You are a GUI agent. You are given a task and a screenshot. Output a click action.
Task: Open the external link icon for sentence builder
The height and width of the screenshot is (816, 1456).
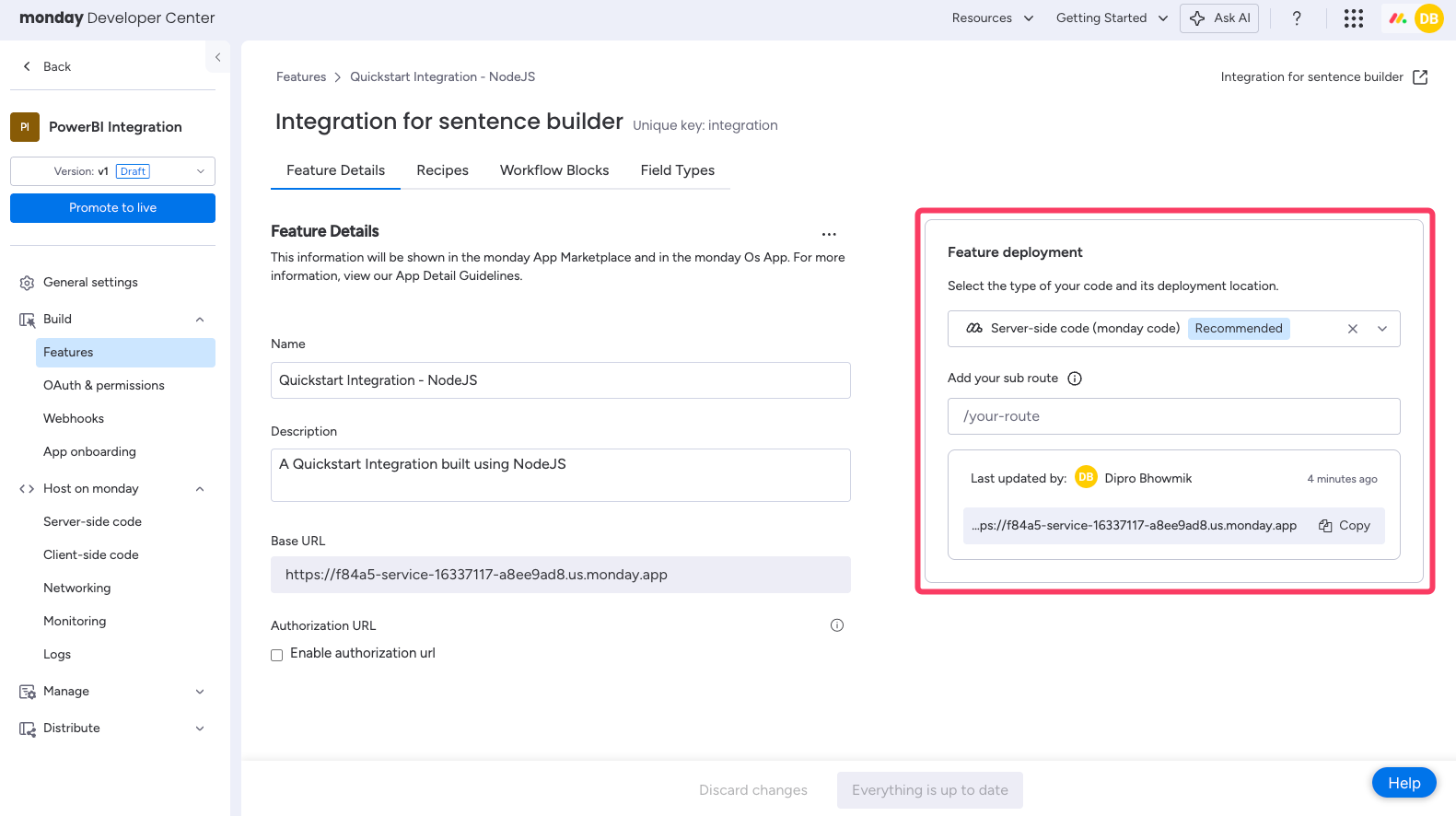pos(1420,77)
